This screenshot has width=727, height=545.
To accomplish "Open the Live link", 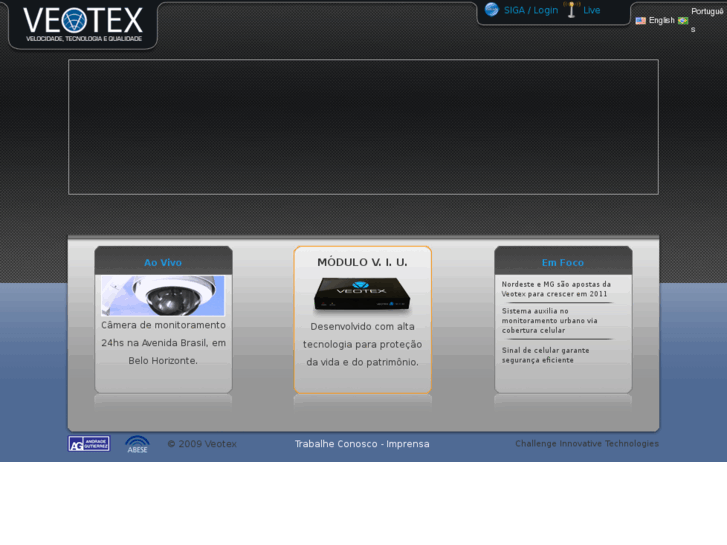I will [x=592, y=10].
